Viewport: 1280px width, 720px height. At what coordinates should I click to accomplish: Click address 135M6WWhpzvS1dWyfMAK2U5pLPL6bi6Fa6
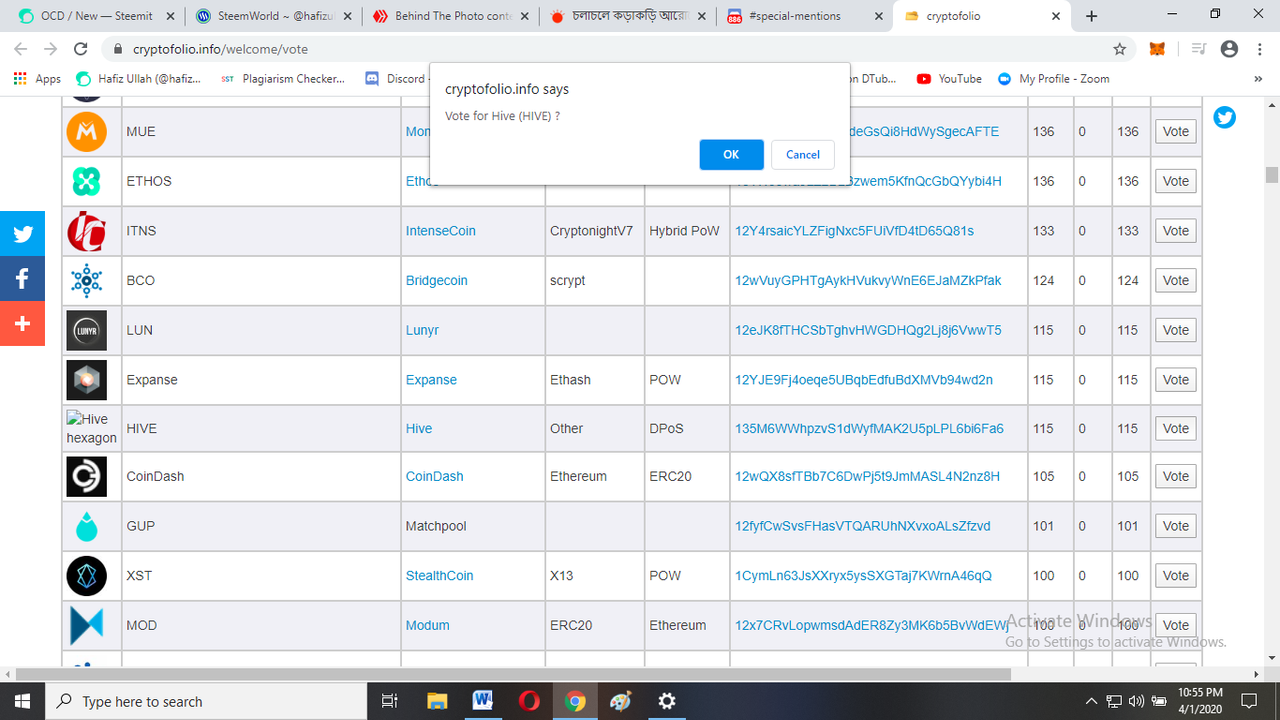869,429
